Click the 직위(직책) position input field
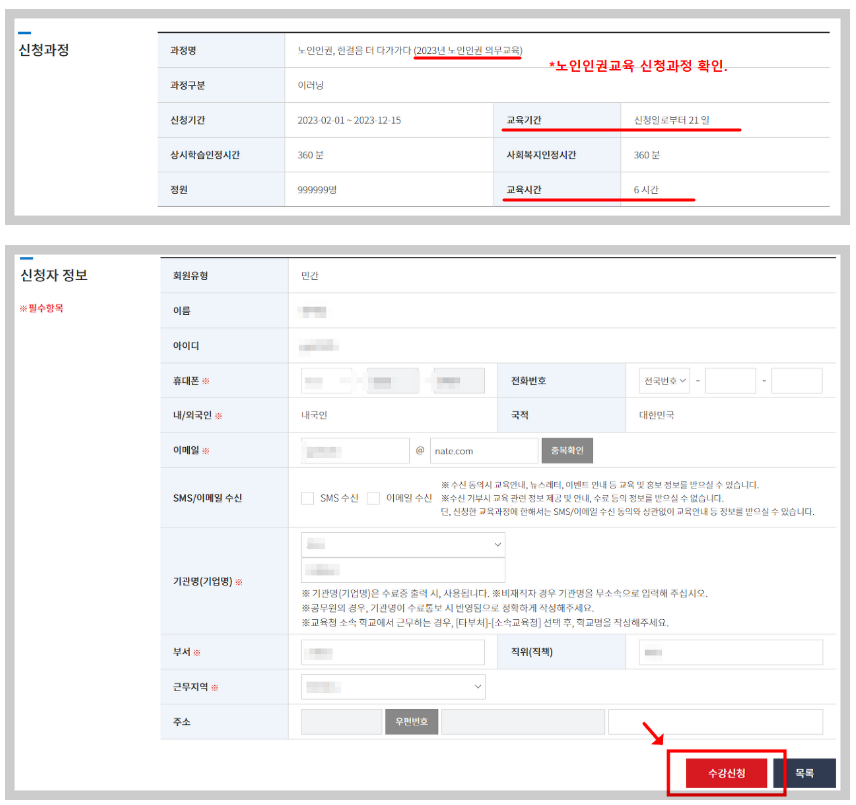The width and height of the screenshot is (856, 805). [730, 652]
